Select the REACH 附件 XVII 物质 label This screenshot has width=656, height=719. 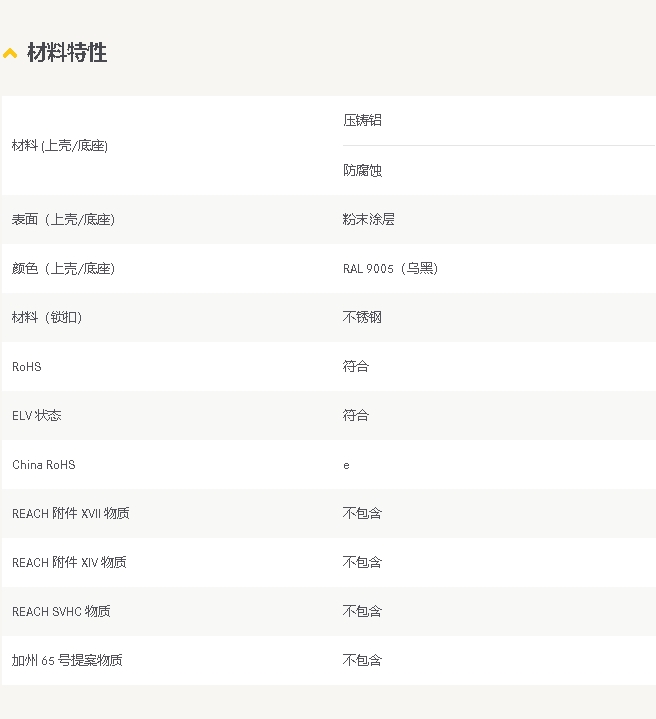(71, 513)
